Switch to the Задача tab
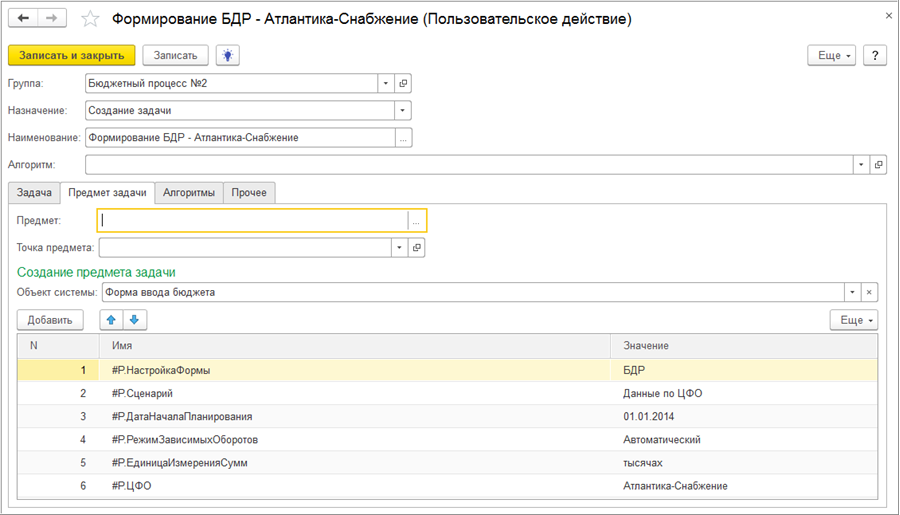 coord(33,192)
